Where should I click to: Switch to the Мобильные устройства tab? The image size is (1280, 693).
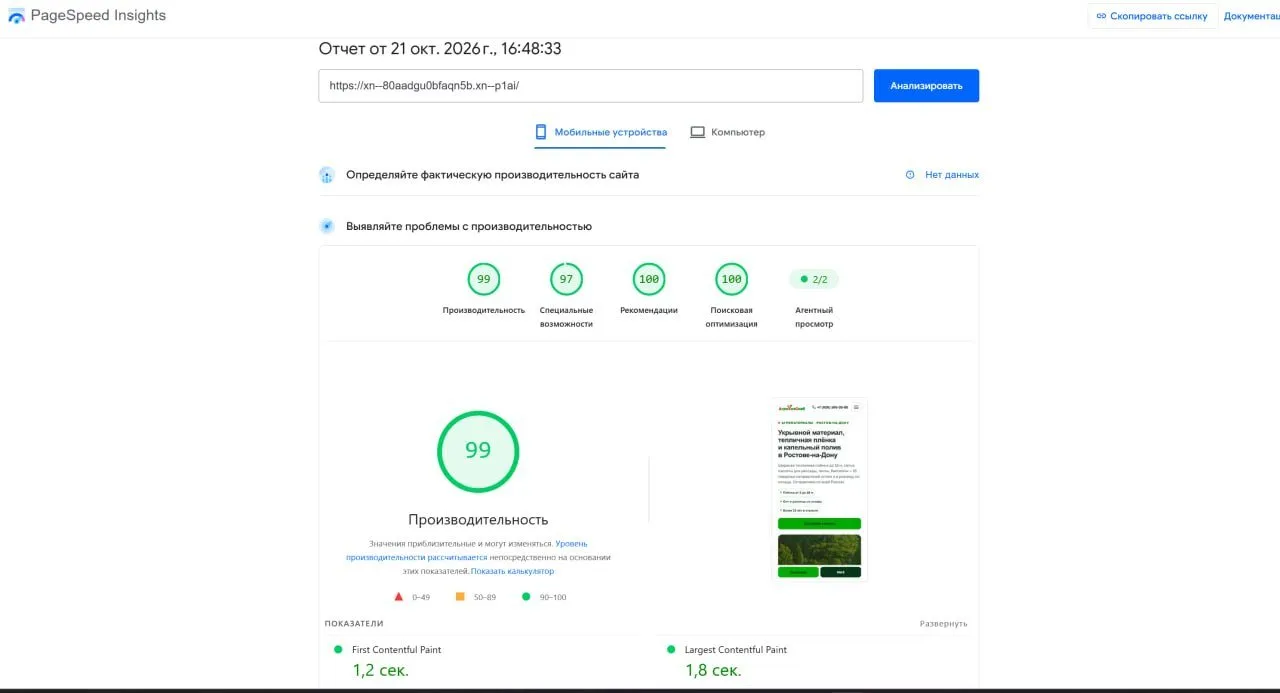[600, 132]
